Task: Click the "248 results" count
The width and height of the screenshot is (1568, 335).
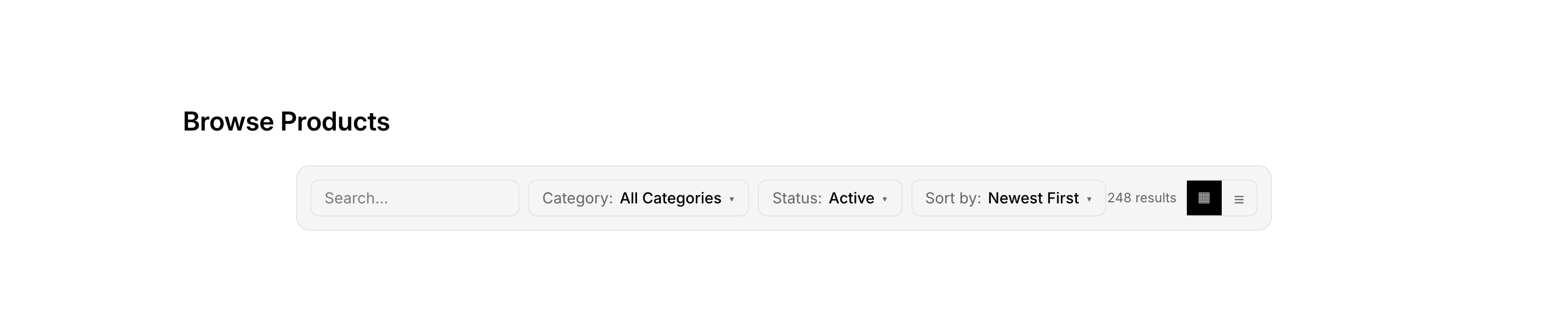Action: (1141, 198)
